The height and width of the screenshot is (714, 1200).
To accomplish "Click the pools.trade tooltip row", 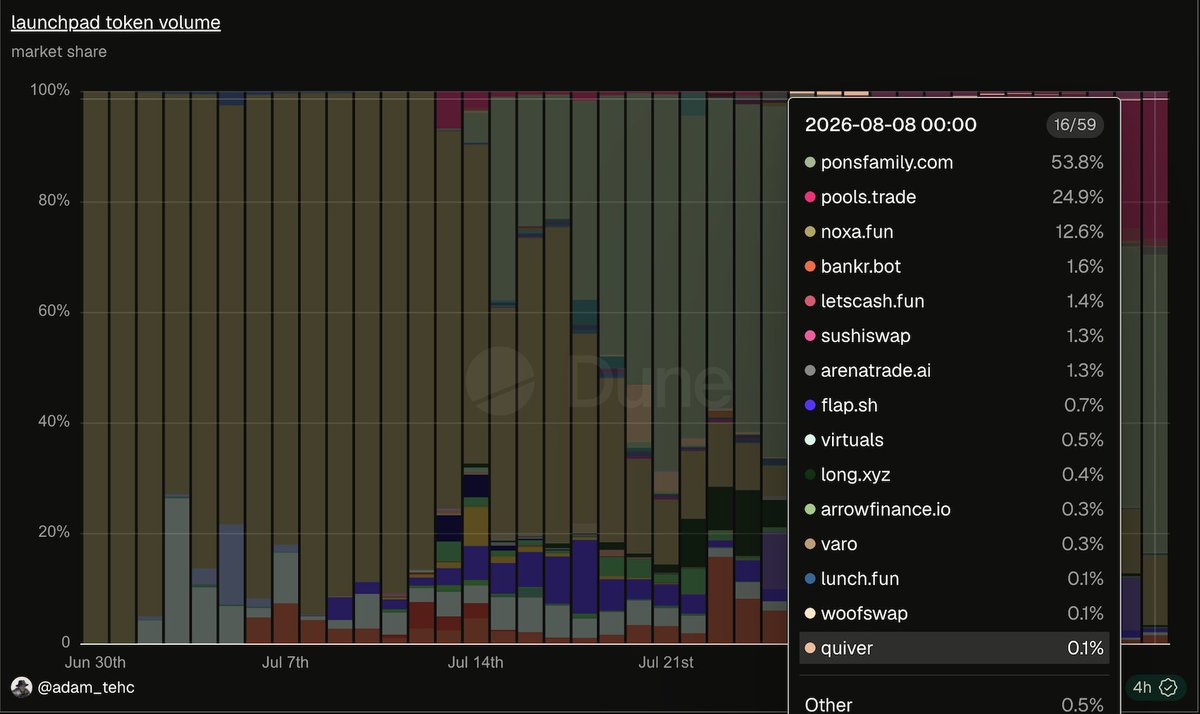I will tap(954, 197).
